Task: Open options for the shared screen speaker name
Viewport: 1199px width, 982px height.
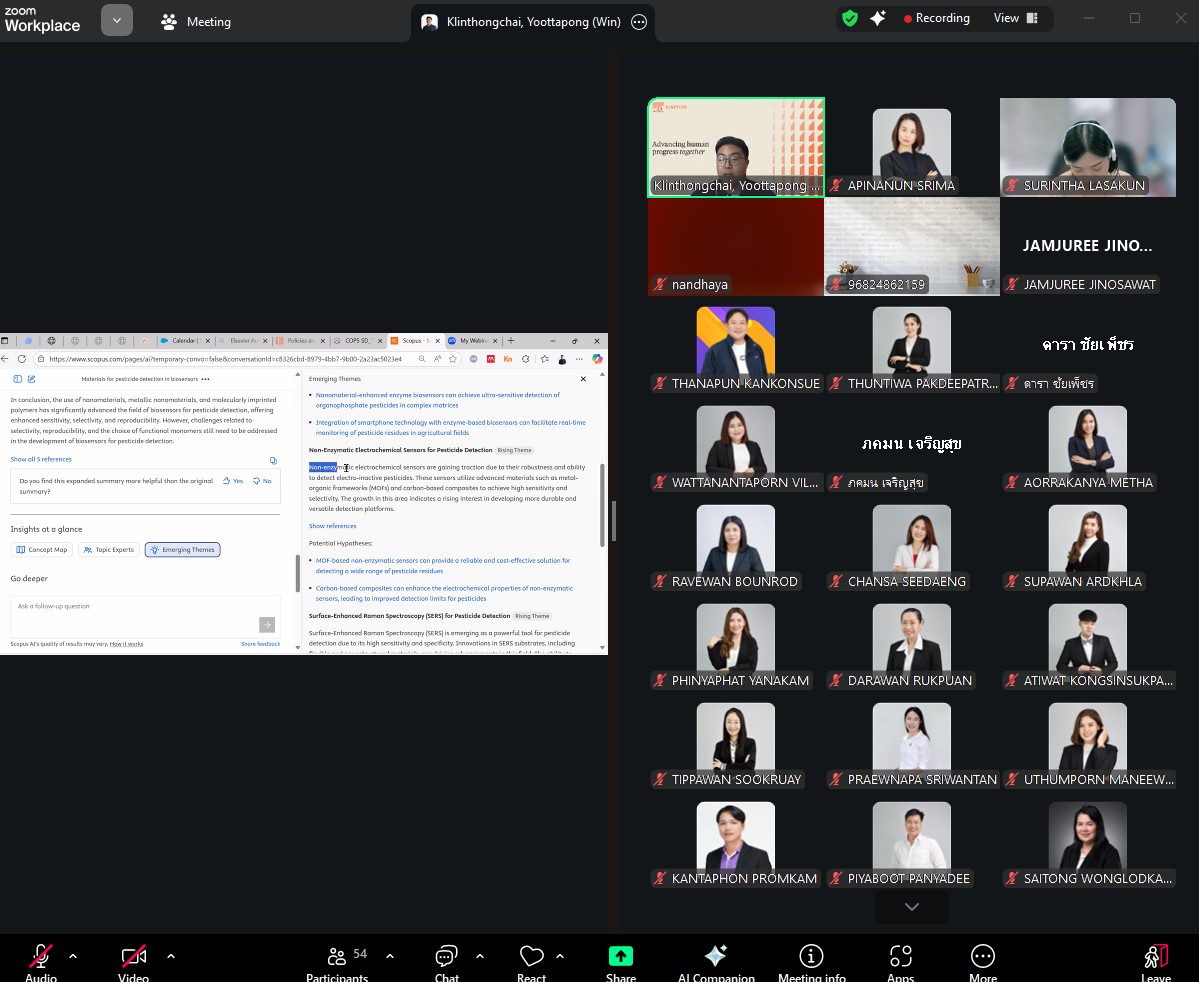Action: (639, 22)
